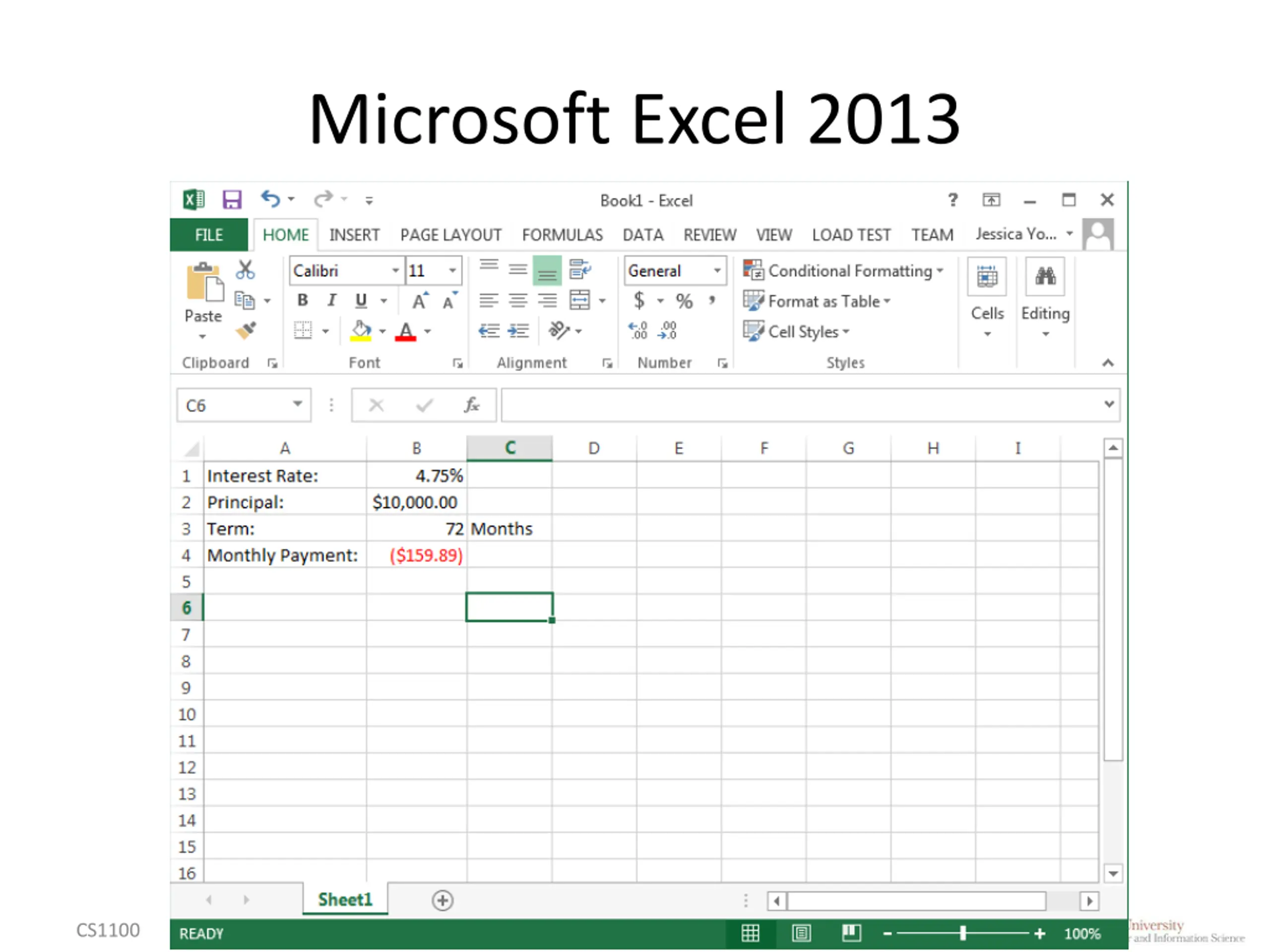Toggle Italic formatting
This screenshot has height=952, width=1270.
click(331, 300)
